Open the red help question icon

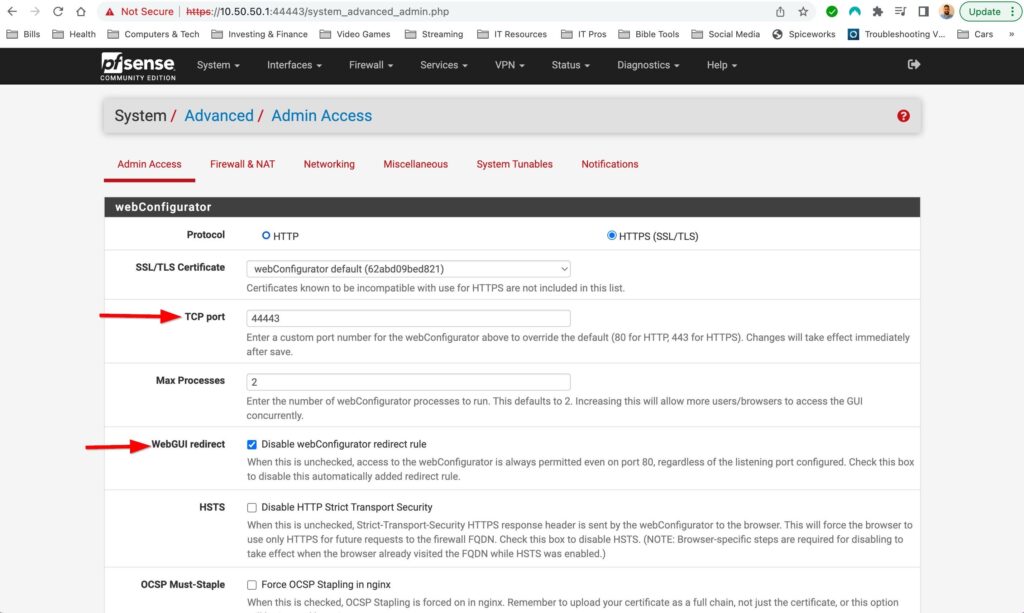(x=903, y=116)
